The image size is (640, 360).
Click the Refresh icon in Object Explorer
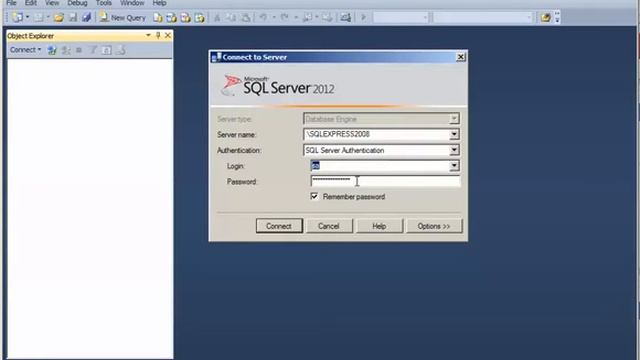[x=107, y=50]
